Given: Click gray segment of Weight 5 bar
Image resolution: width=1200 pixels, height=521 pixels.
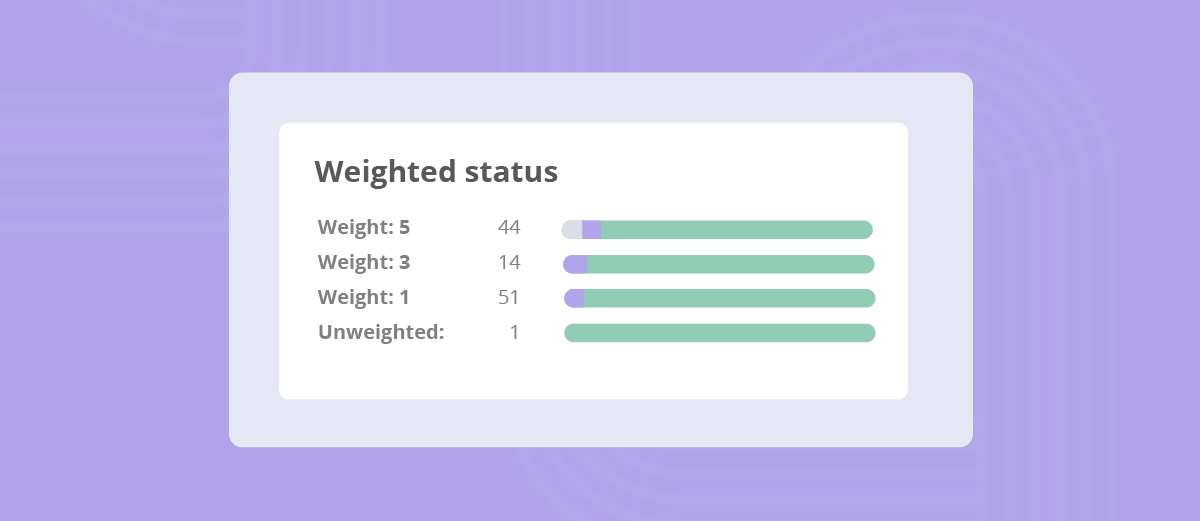Looking at the screenshot, I should tap(572, 230).
